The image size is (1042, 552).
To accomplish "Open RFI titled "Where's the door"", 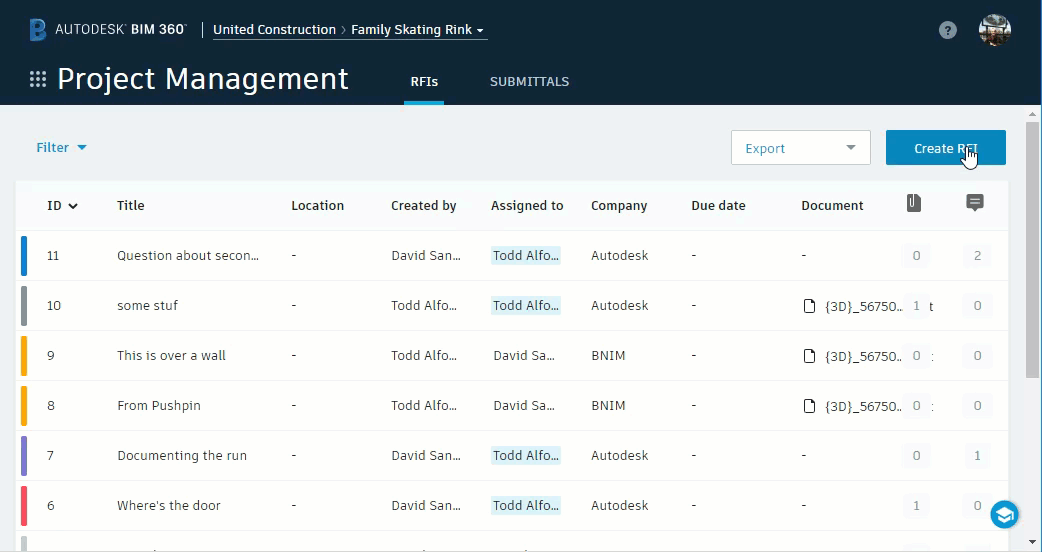I will [x=169, y=506].
